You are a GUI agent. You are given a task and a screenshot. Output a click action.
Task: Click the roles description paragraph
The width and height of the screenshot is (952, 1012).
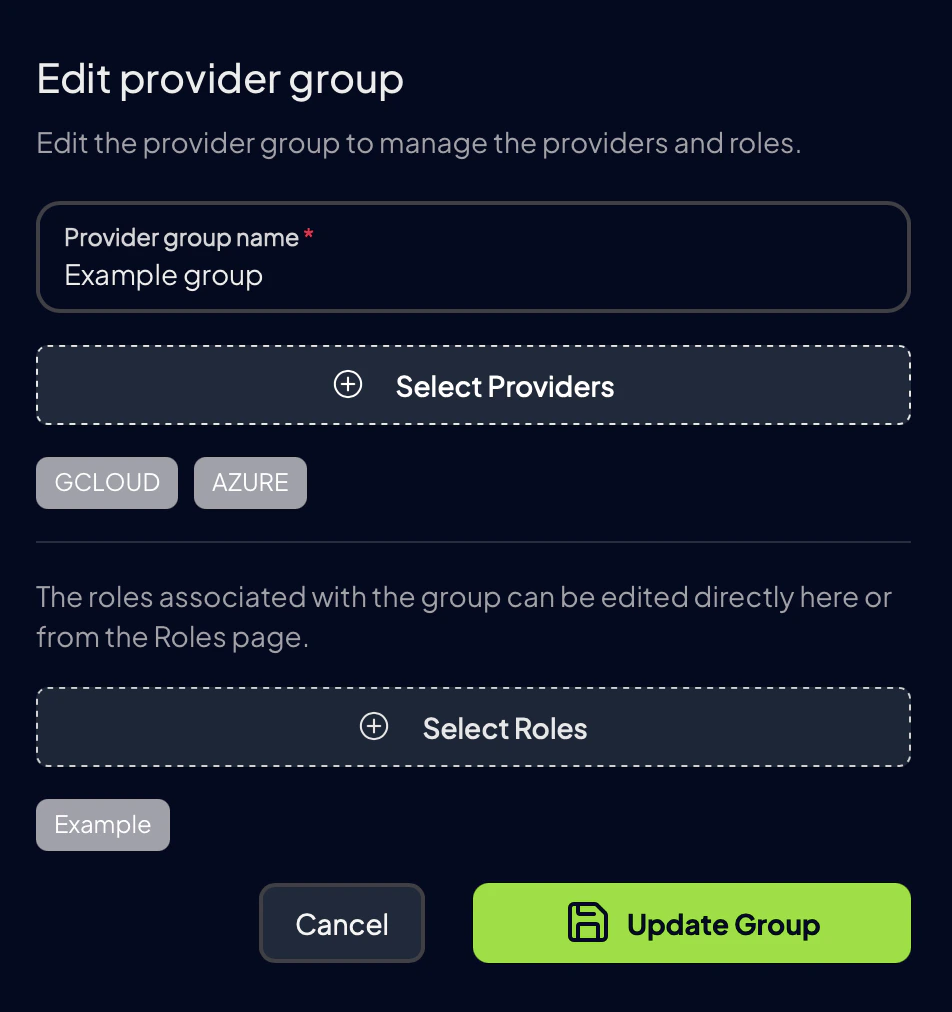tap(464, 616)
